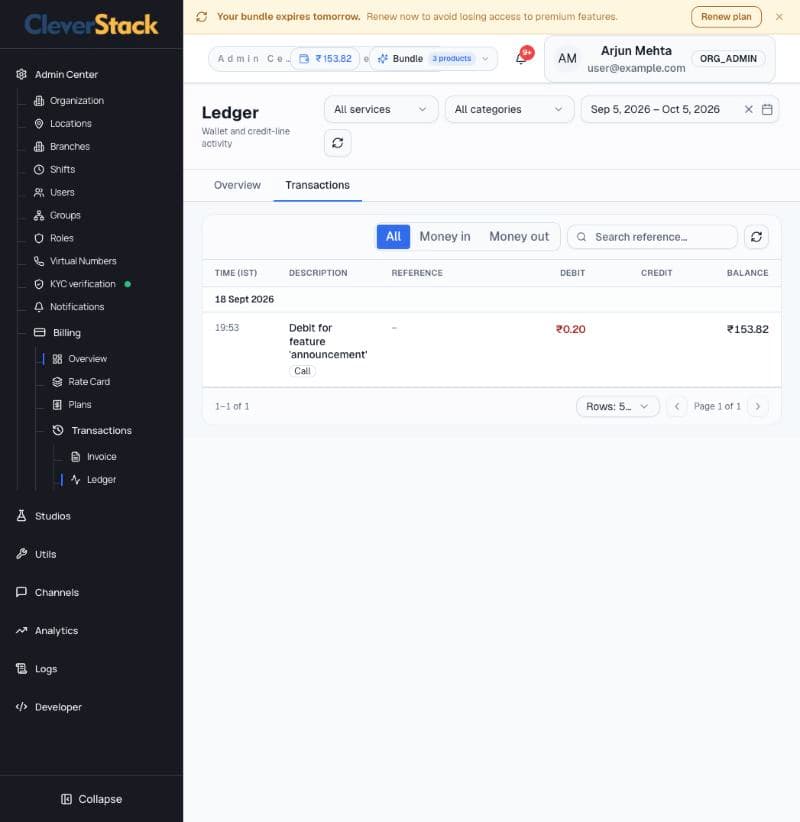Go to previous page
Viewport: 800px width, 822px height.
coord(677,407)
